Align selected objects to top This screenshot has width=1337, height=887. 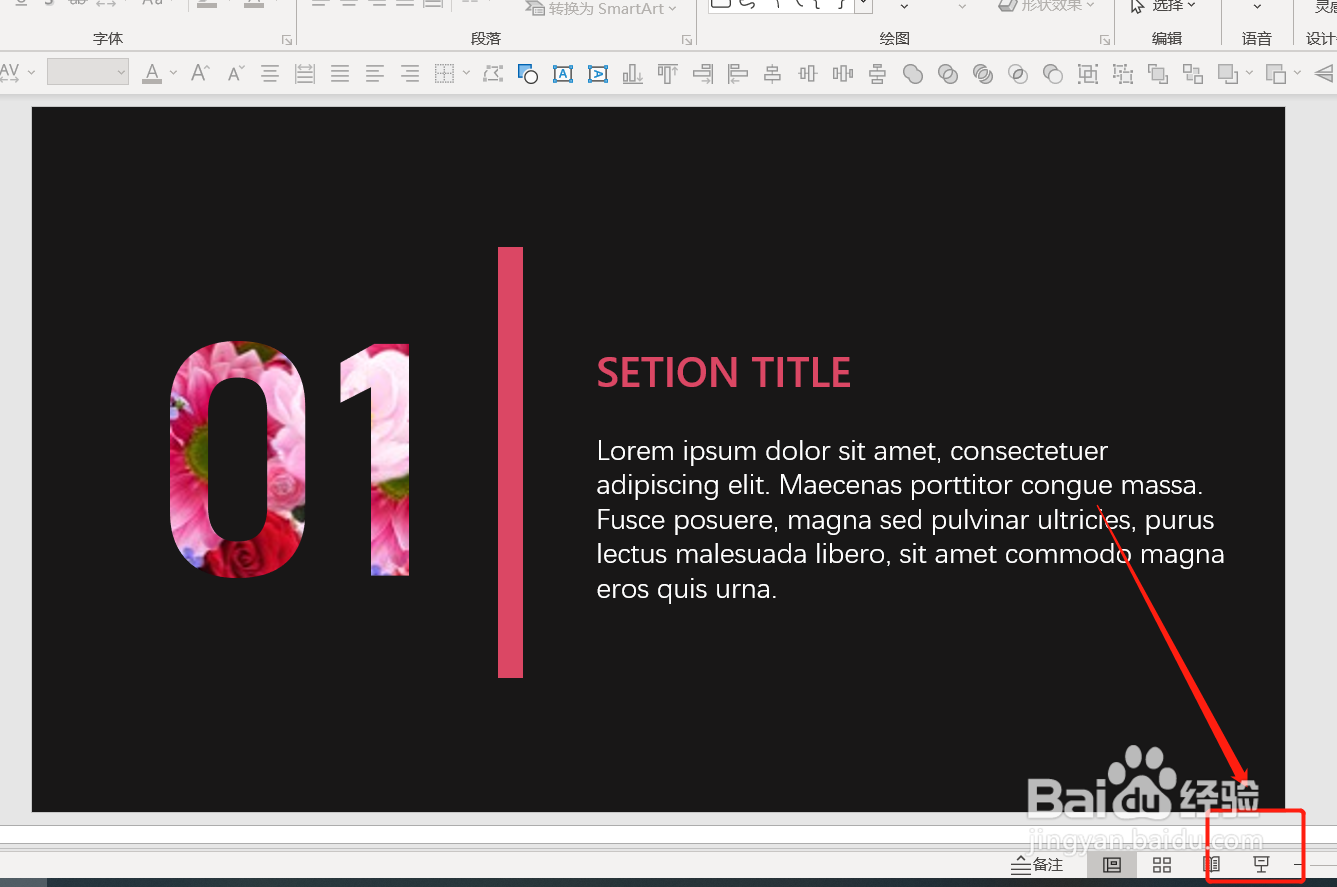click(668, 73)
